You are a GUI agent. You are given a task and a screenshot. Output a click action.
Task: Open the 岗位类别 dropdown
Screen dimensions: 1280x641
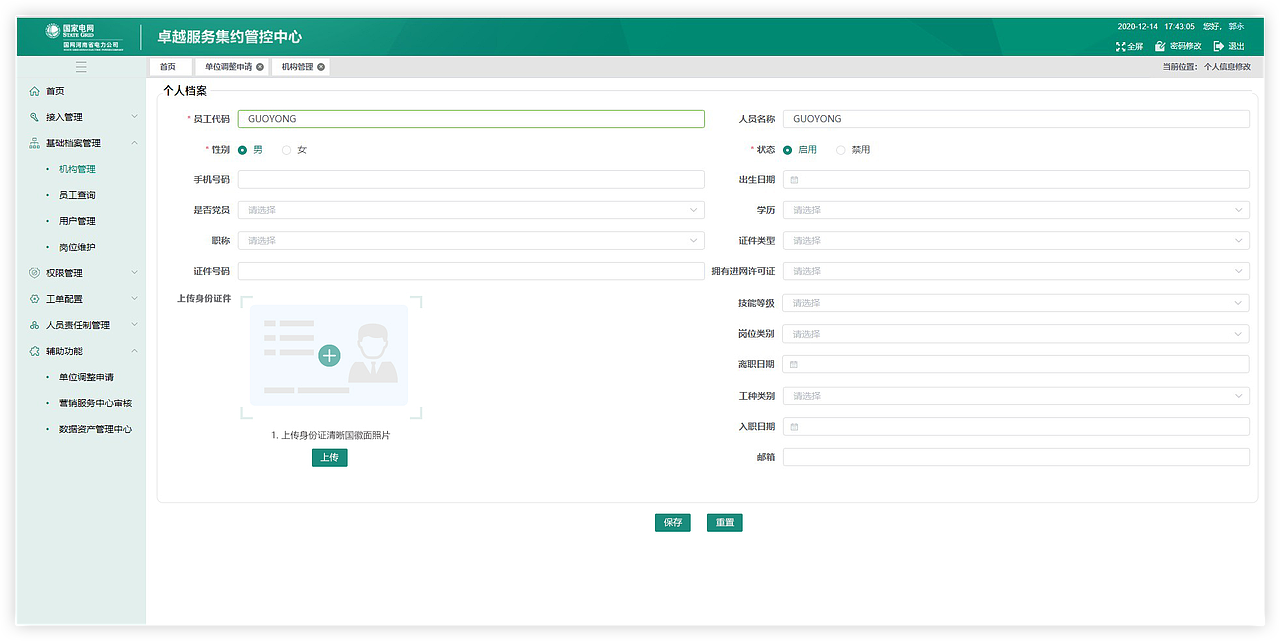coord(1016,334)
